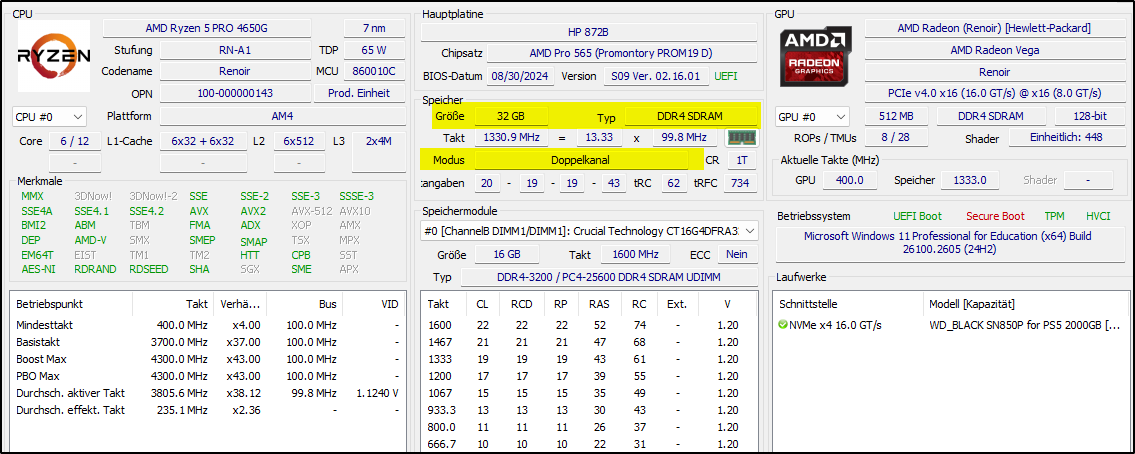Click the DDR4 SDRAM memory type field

tap(691, 116)
